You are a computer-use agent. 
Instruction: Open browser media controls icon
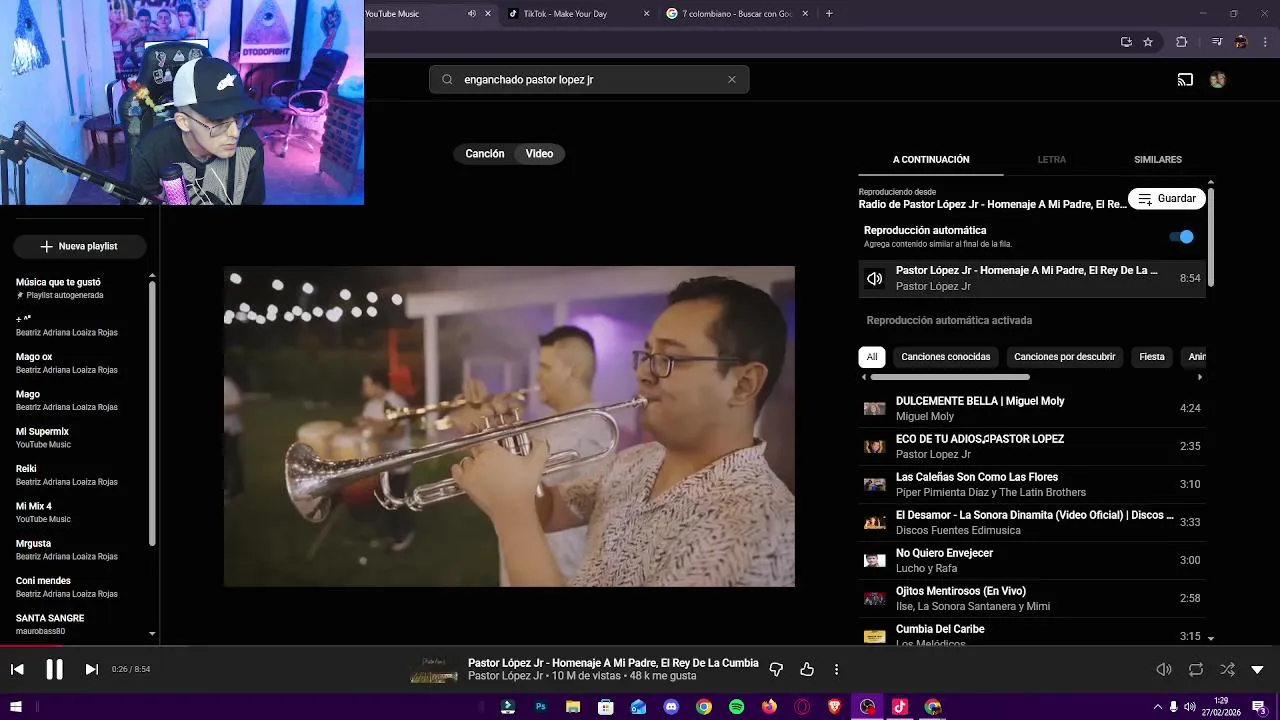1217,42
